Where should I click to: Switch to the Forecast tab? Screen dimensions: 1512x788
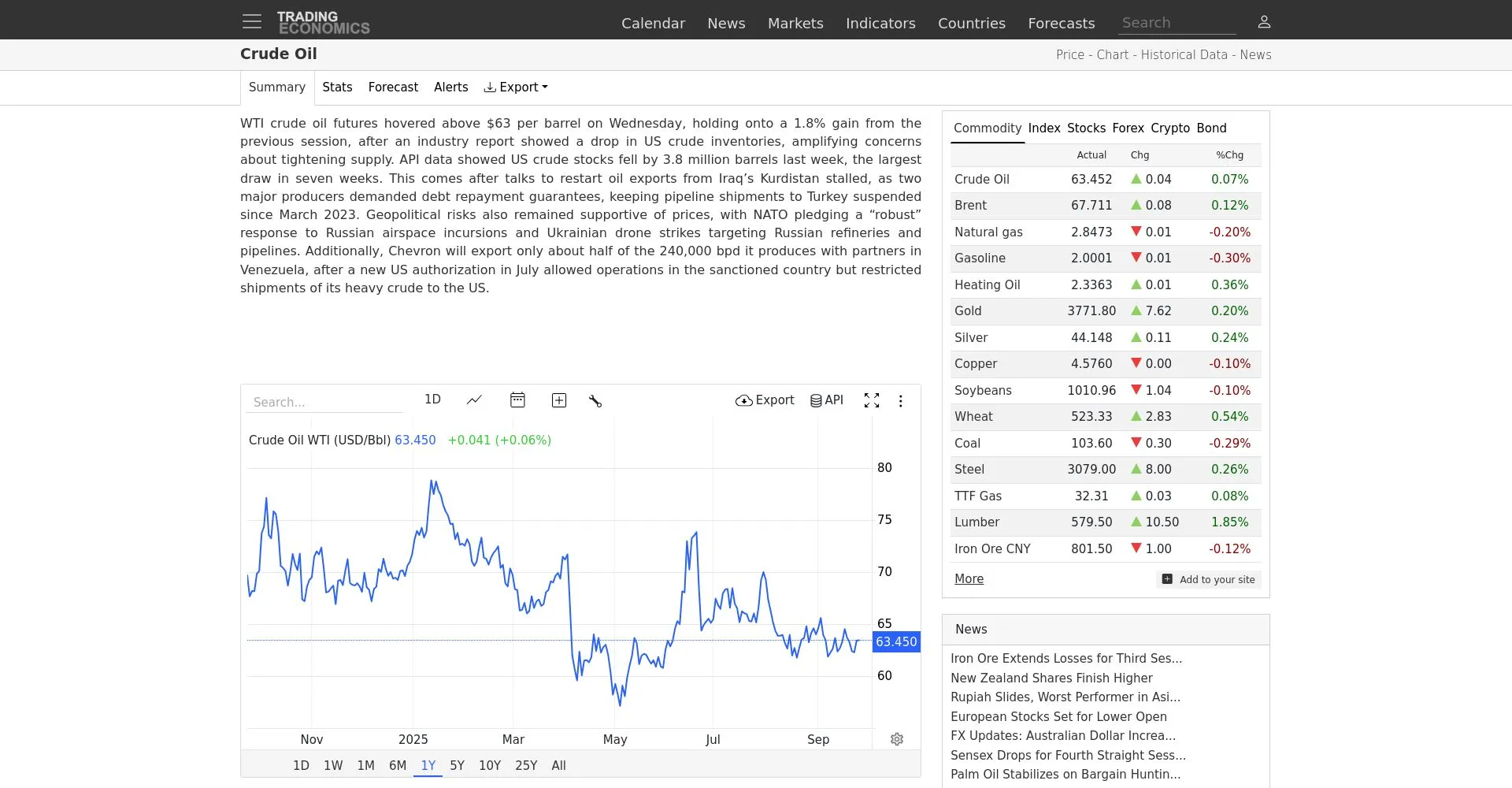393,87
